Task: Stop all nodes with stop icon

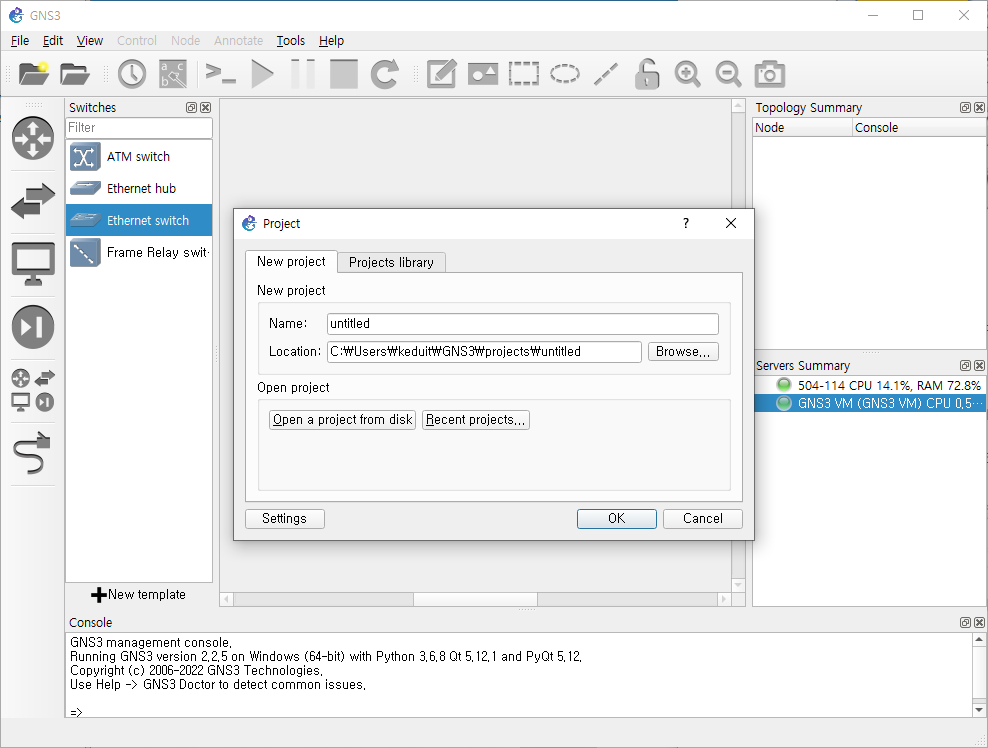Action: pos(344,74)
